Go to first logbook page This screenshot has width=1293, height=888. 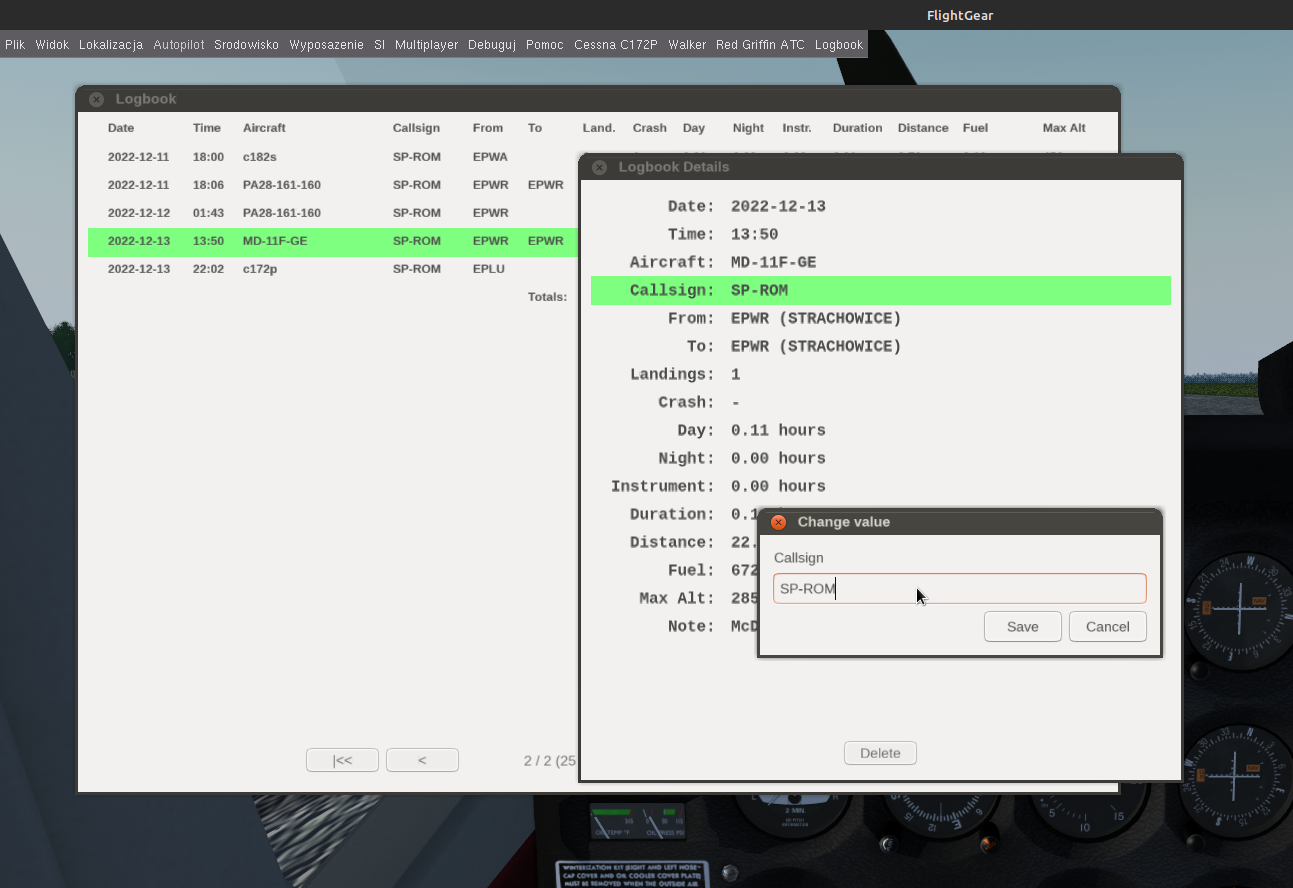click(x=342, y=760)
